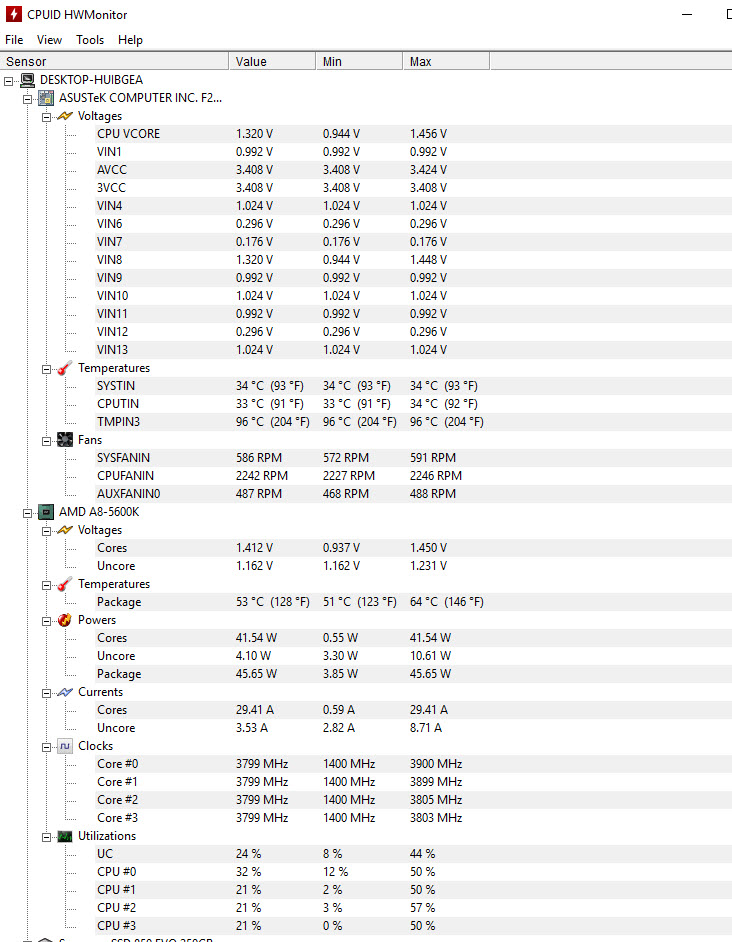Collapse the Fans group
The height and width of the screenshot is (942, 732).
(x=46, y=441)
